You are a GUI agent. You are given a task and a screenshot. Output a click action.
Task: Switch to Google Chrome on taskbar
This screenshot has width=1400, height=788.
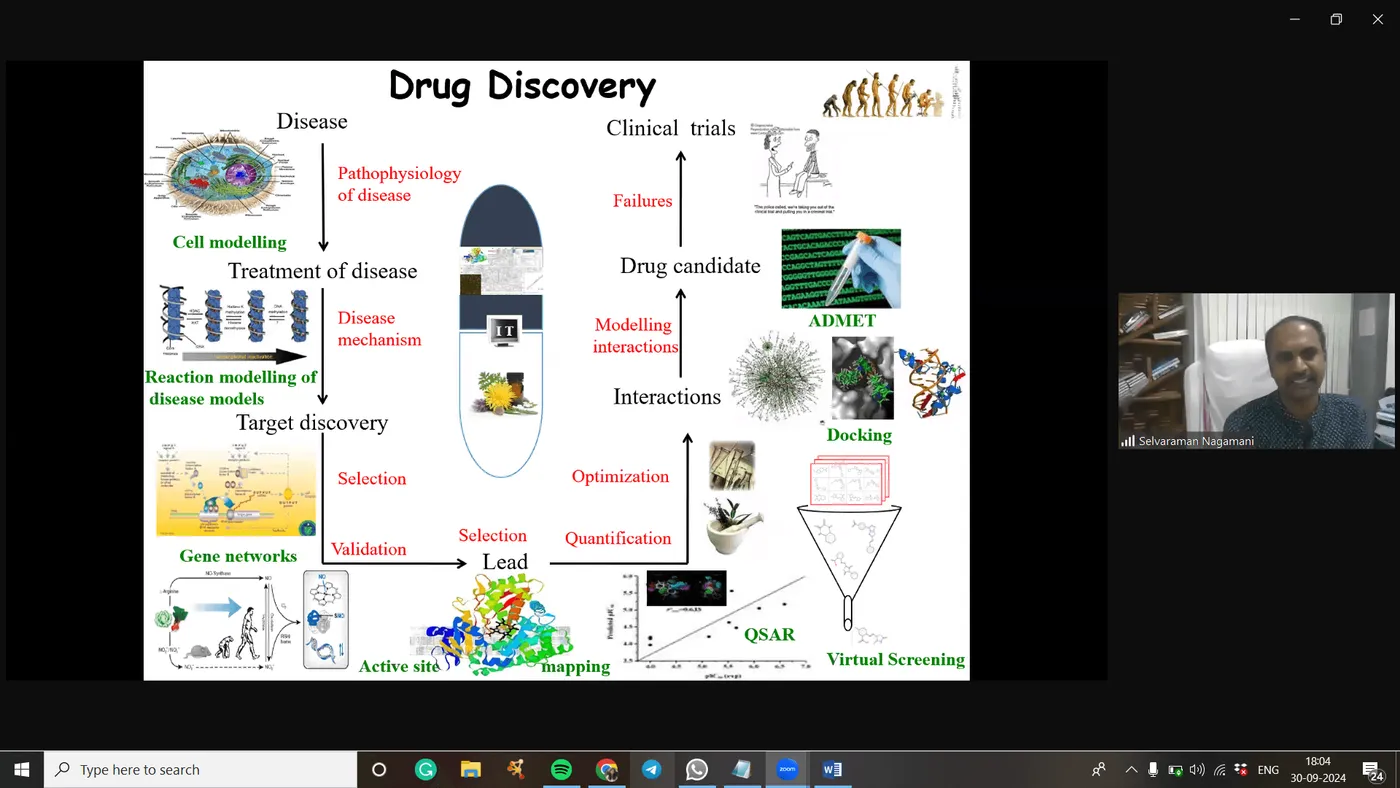607,769
